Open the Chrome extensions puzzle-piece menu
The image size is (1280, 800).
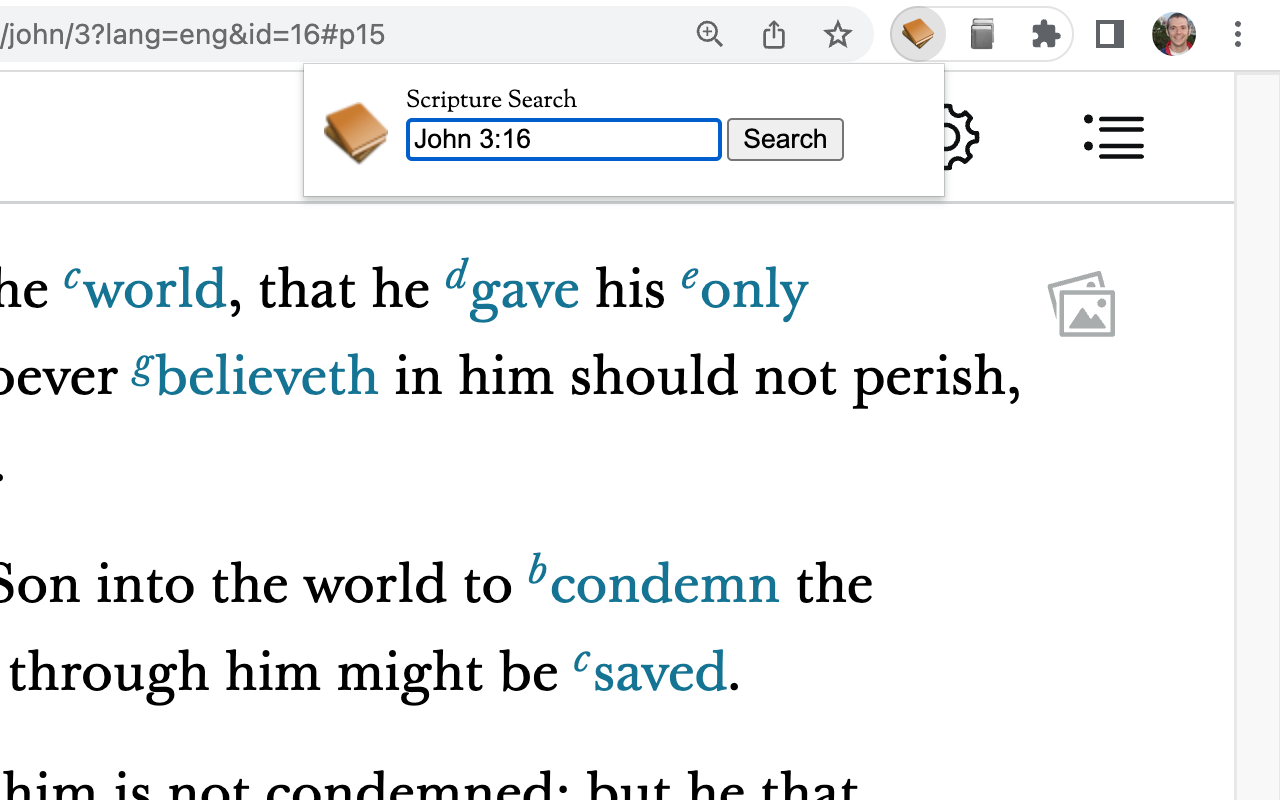(x=1045, y=33)
